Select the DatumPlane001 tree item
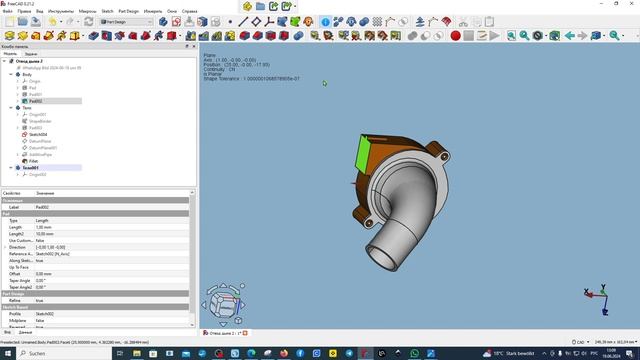 click(43, 148)
